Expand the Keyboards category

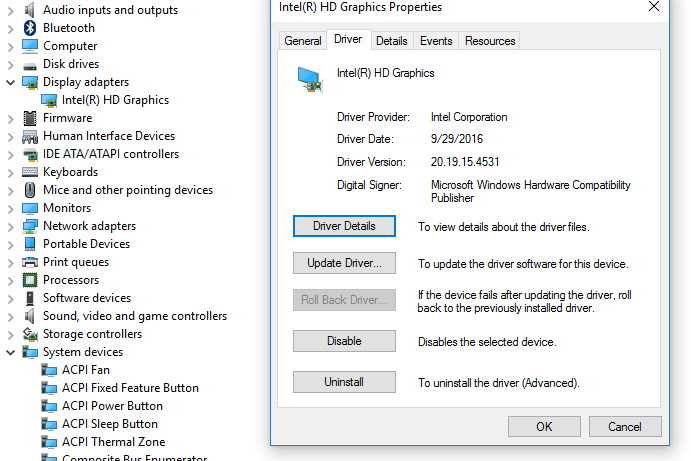[11, 173]
